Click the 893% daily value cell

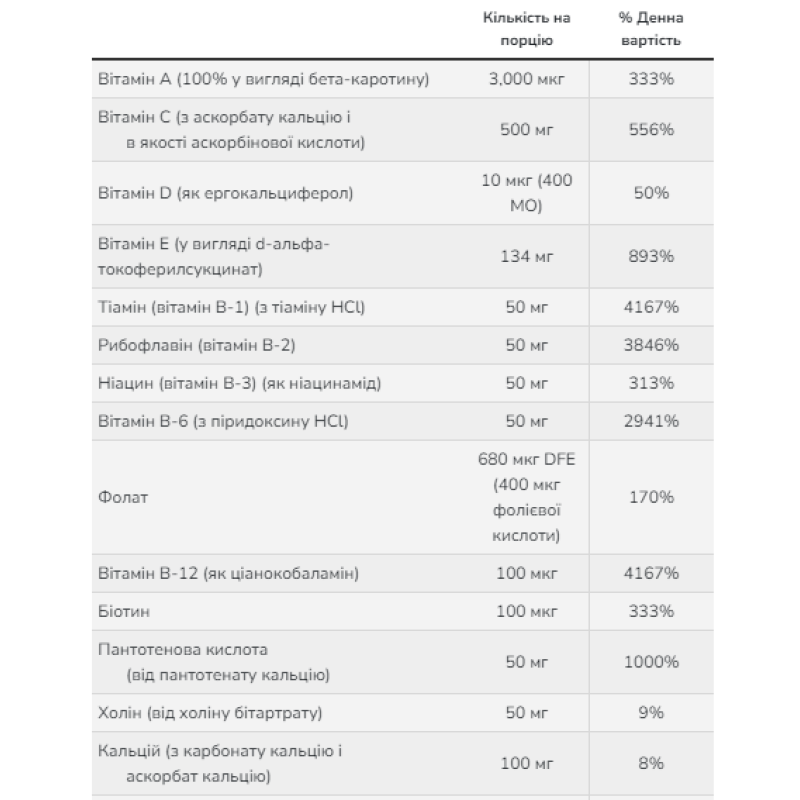[x=651, y=256]
